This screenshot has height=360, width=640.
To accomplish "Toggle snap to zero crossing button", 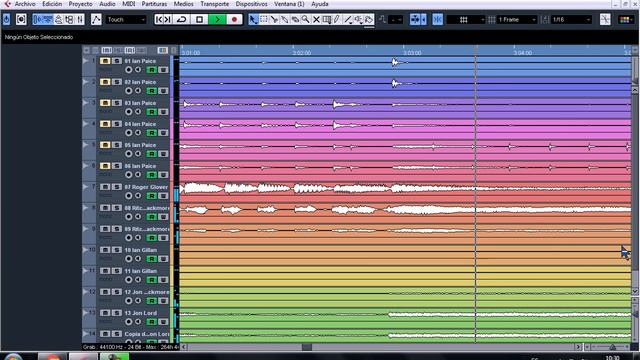I will click(x=605, y=19).
